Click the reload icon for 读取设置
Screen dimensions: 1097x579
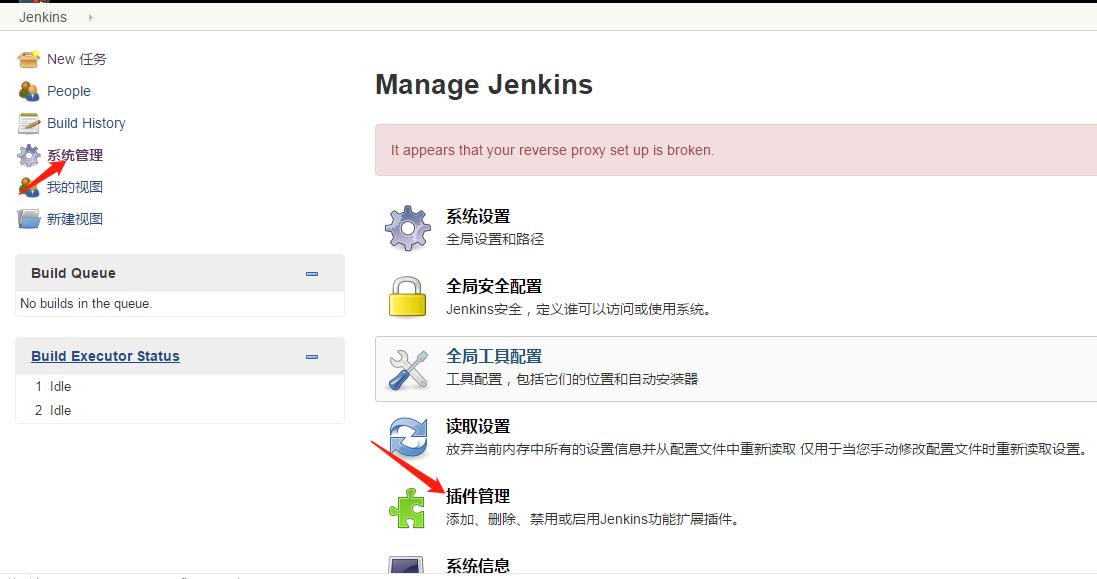pos(408,437)
